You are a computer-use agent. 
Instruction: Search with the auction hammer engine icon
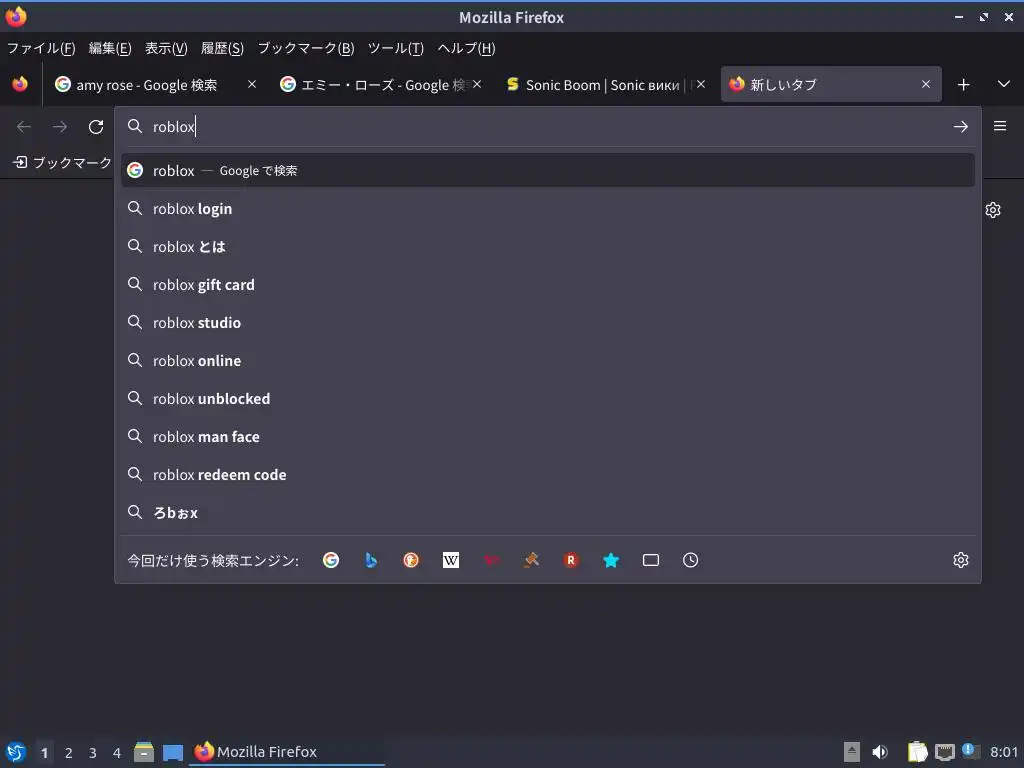[531, 560]
